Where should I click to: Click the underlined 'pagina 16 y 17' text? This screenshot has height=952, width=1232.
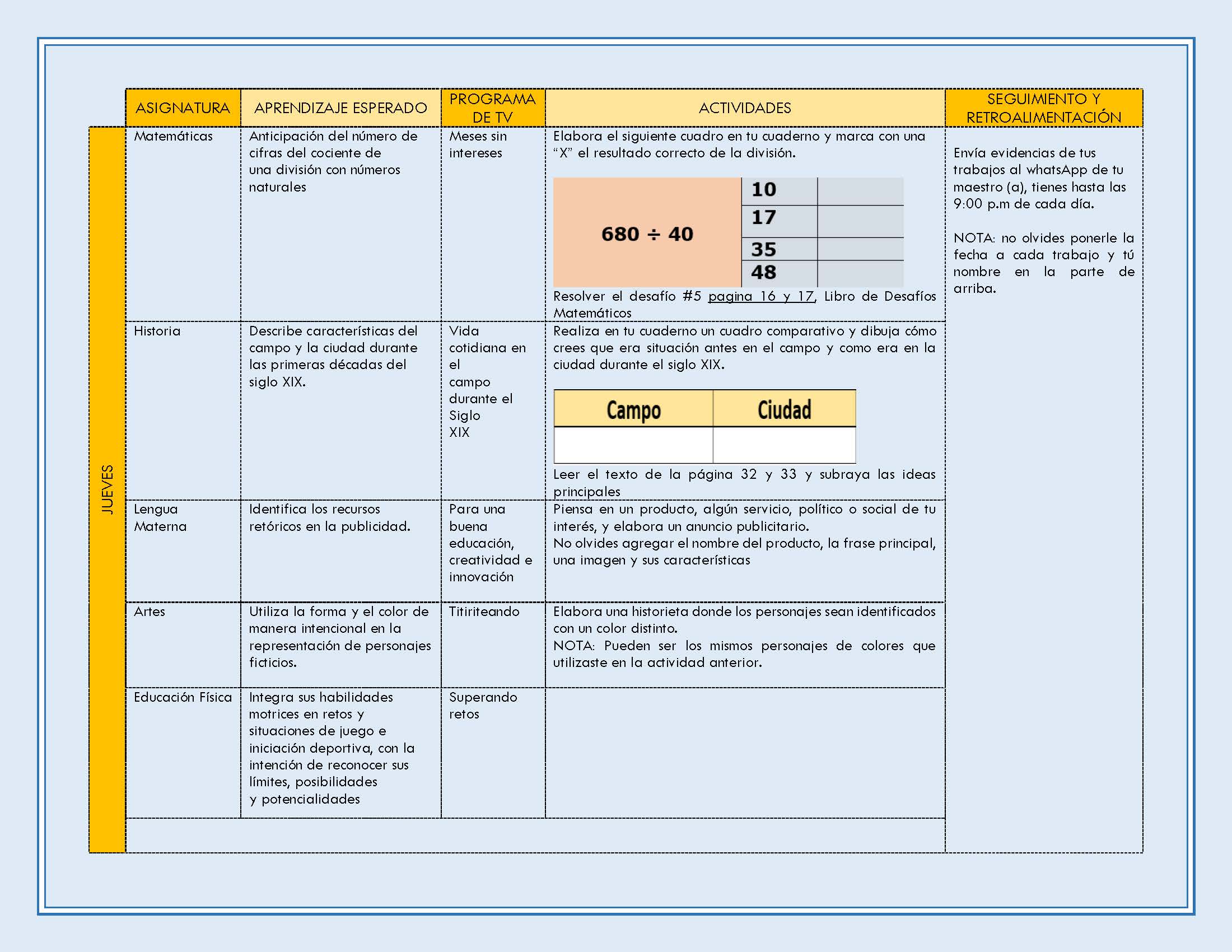(761, 296)
